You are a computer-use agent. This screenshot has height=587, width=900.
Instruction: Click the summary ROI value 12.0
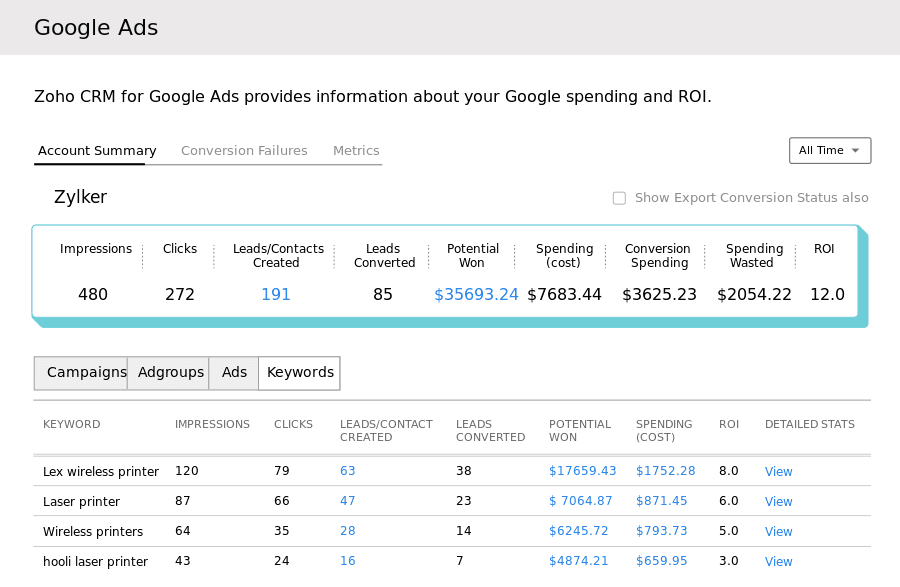point(827,294)
